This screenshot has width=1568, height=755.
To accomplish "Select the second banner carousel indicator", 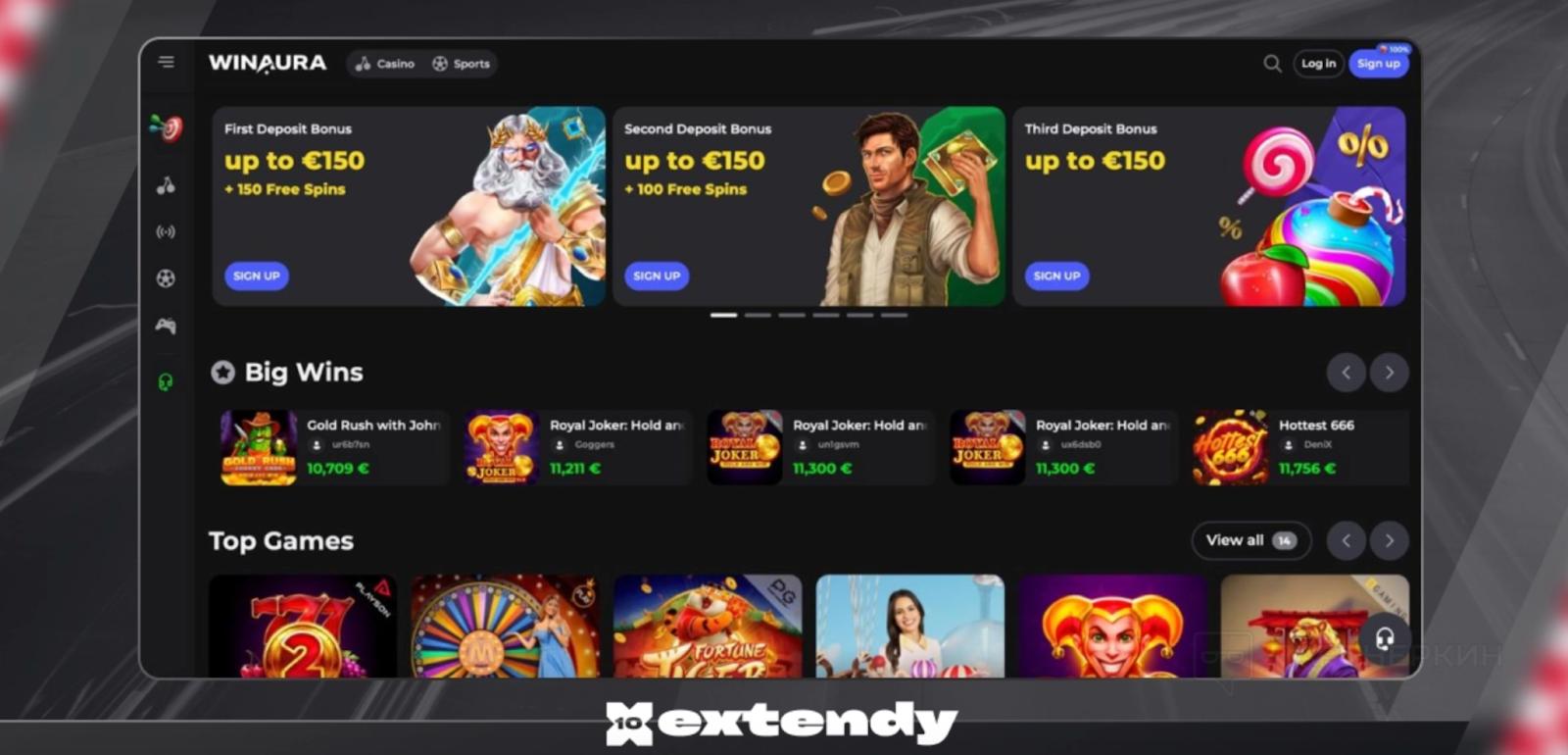I will (x=758, y=316).
